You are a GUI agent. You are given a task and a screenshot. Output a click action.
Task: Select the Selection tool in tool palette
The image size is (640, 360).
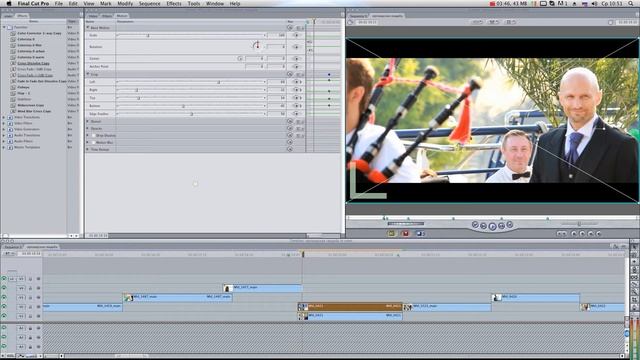point(634,247)
